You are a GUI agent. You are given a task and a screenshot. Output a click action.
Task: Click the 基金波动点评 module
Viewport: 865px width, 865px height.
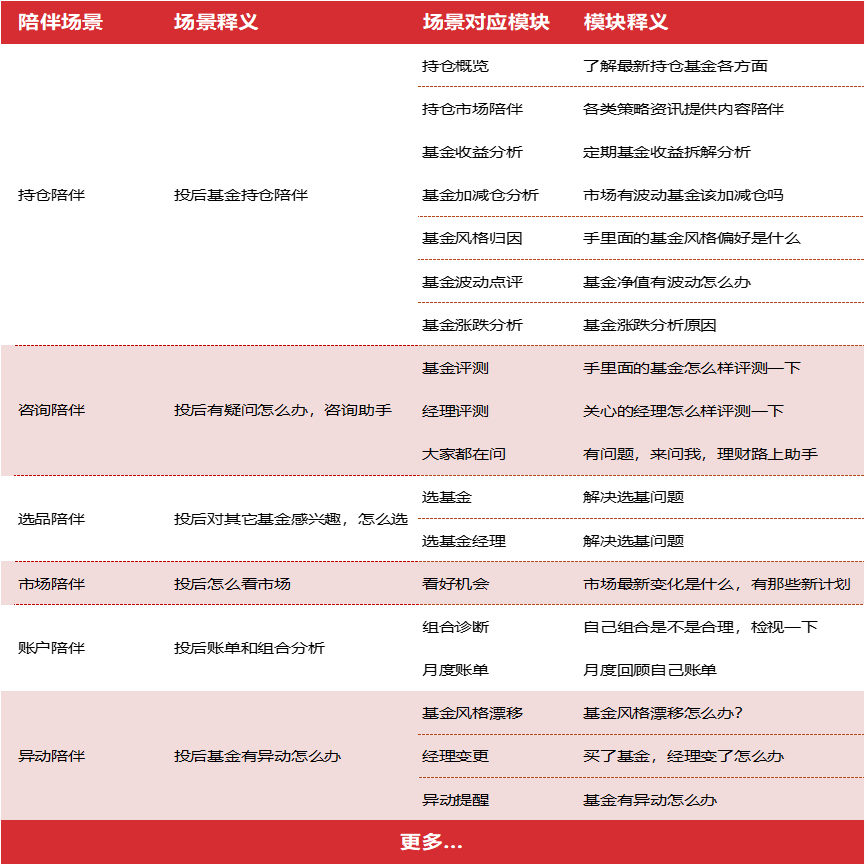[472, 282]
